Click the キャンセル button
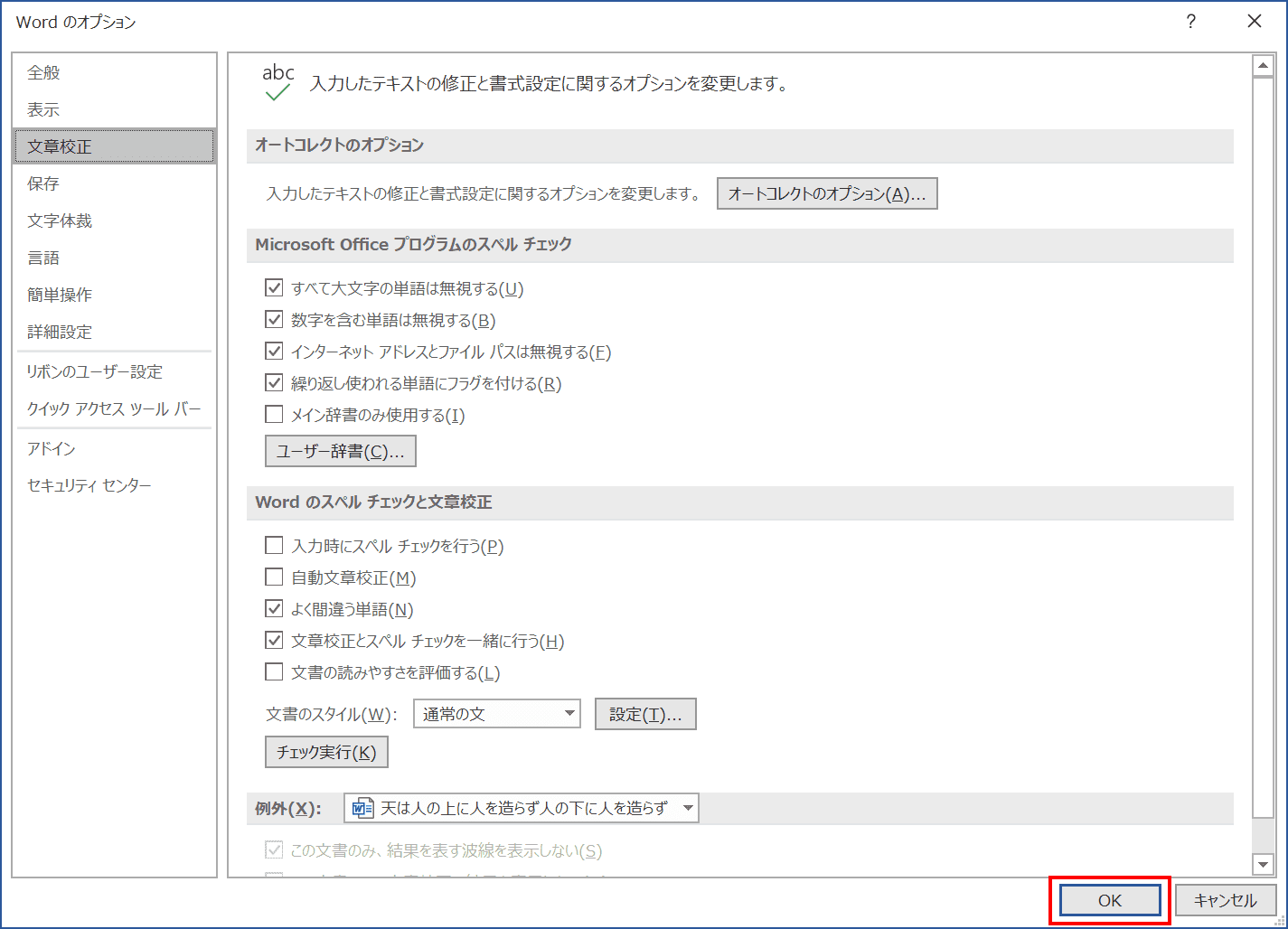Viewport: 1288px width, 929px height. coord(1226,900)
